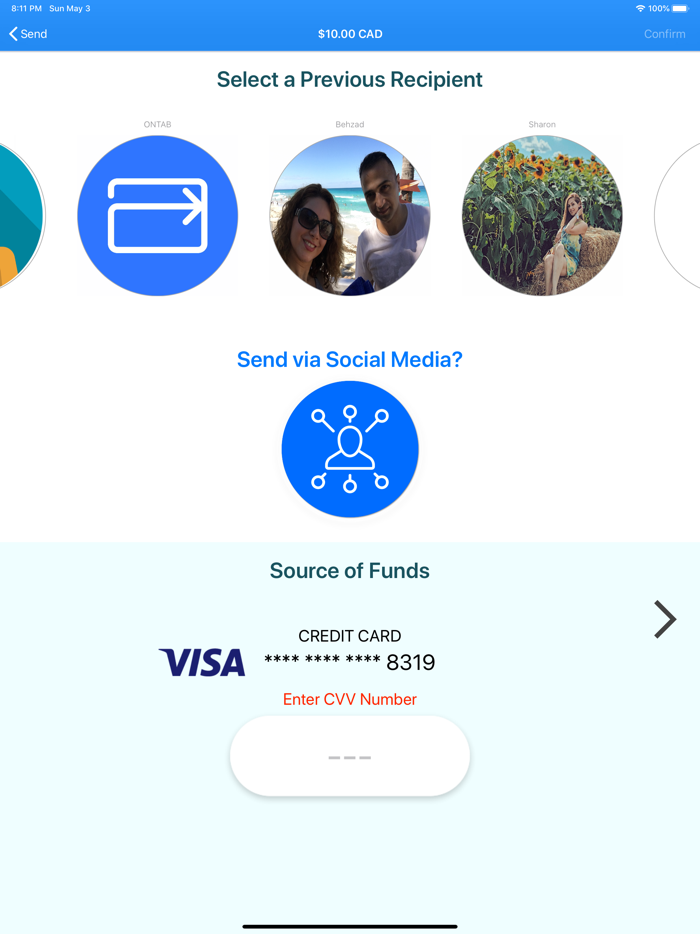Expand source of funds with right chevron
Viewport: 700px width, 934px height.
(665, 619)
